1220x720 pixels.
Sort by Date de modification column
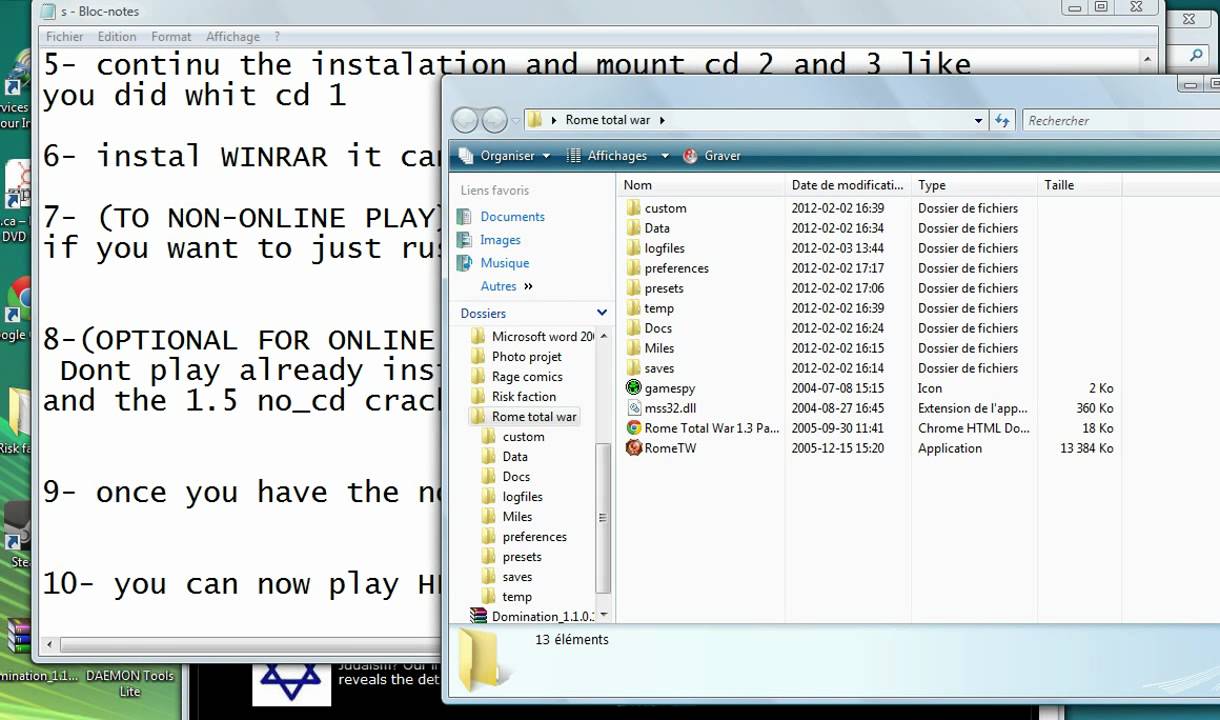[848, 185]
